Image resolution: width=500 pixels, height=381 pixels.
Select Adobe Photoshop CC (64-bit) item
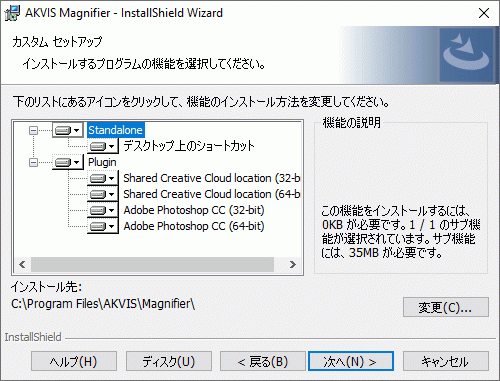pyautogui.click(x=194, y=226)
